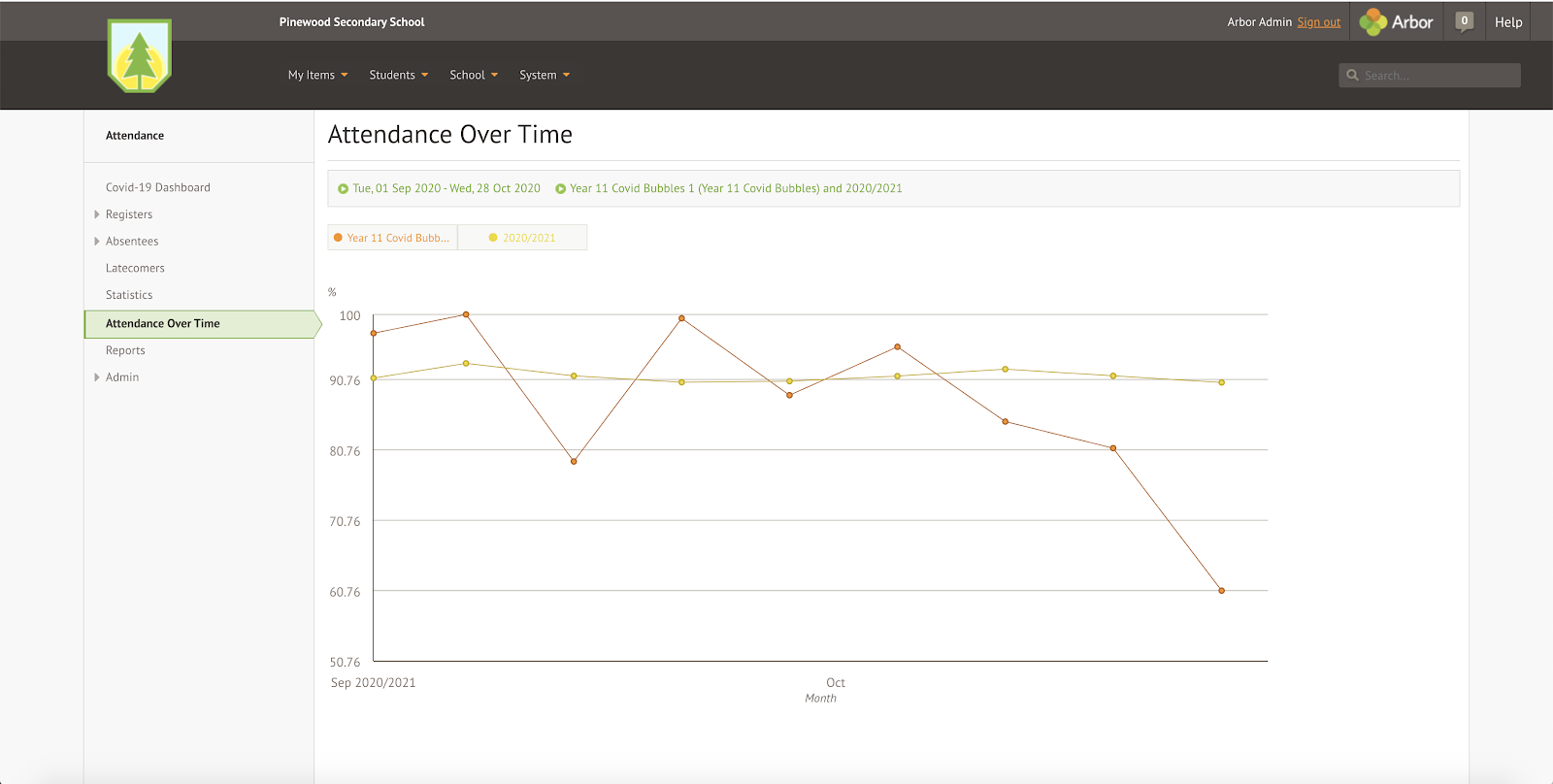Open the School menu
This screenshot has width=1553, height=784.
pyautogui.click(x=473, y=75)
